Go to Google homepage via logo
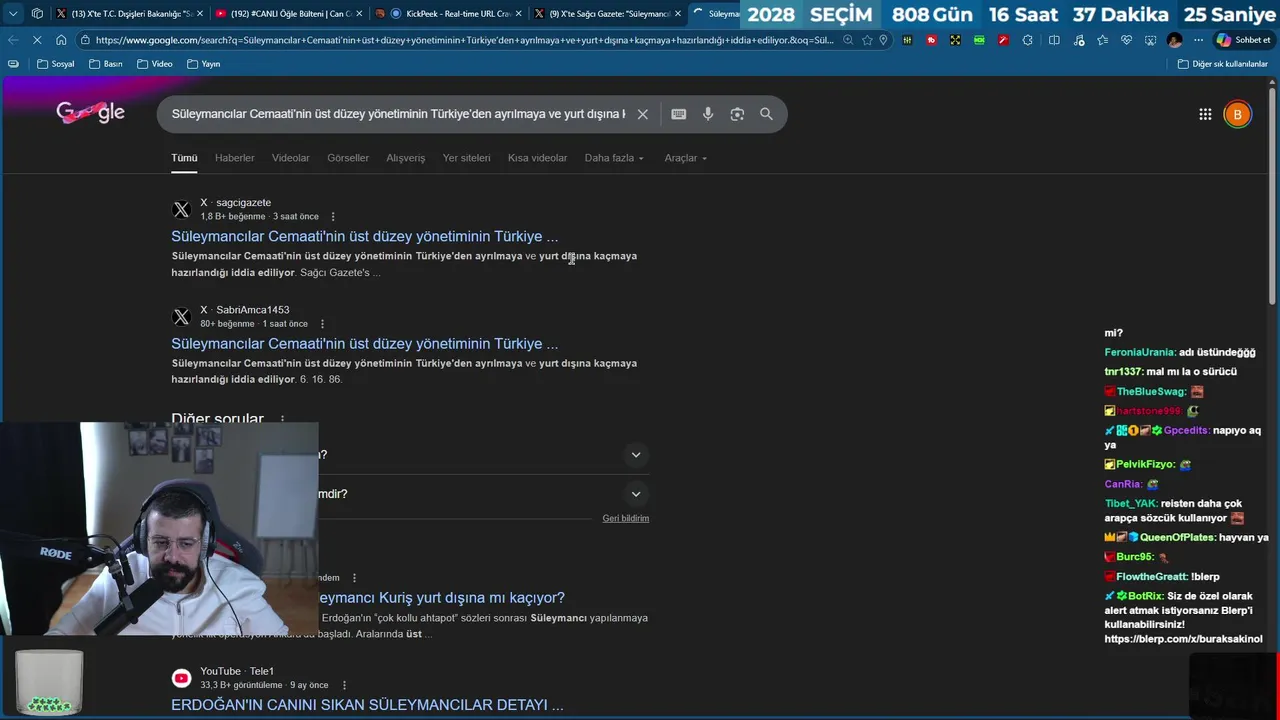1280x720 pixels. tap(90, 113)
